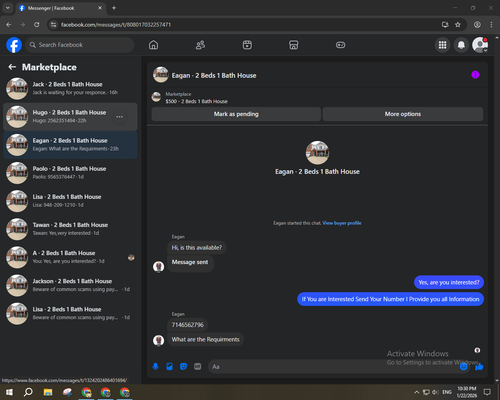Open the Gaming icon in top navigation
500x400 pixels.
point(340,45)
